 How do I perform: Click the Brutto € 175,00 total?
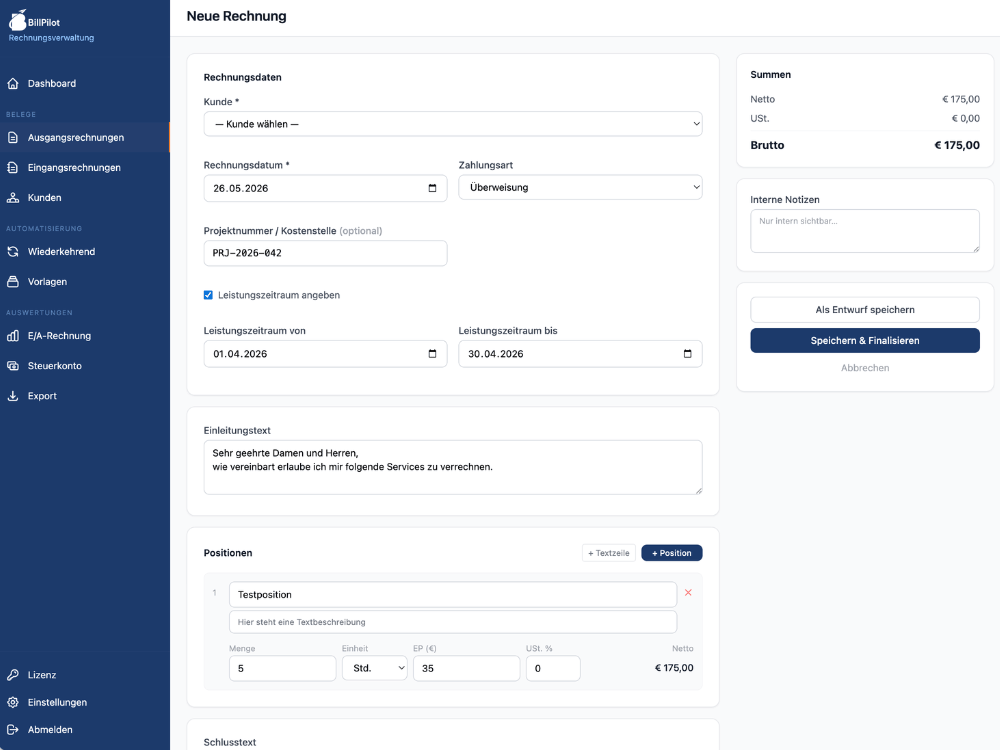pyautogui.click(x=957, y=145)
